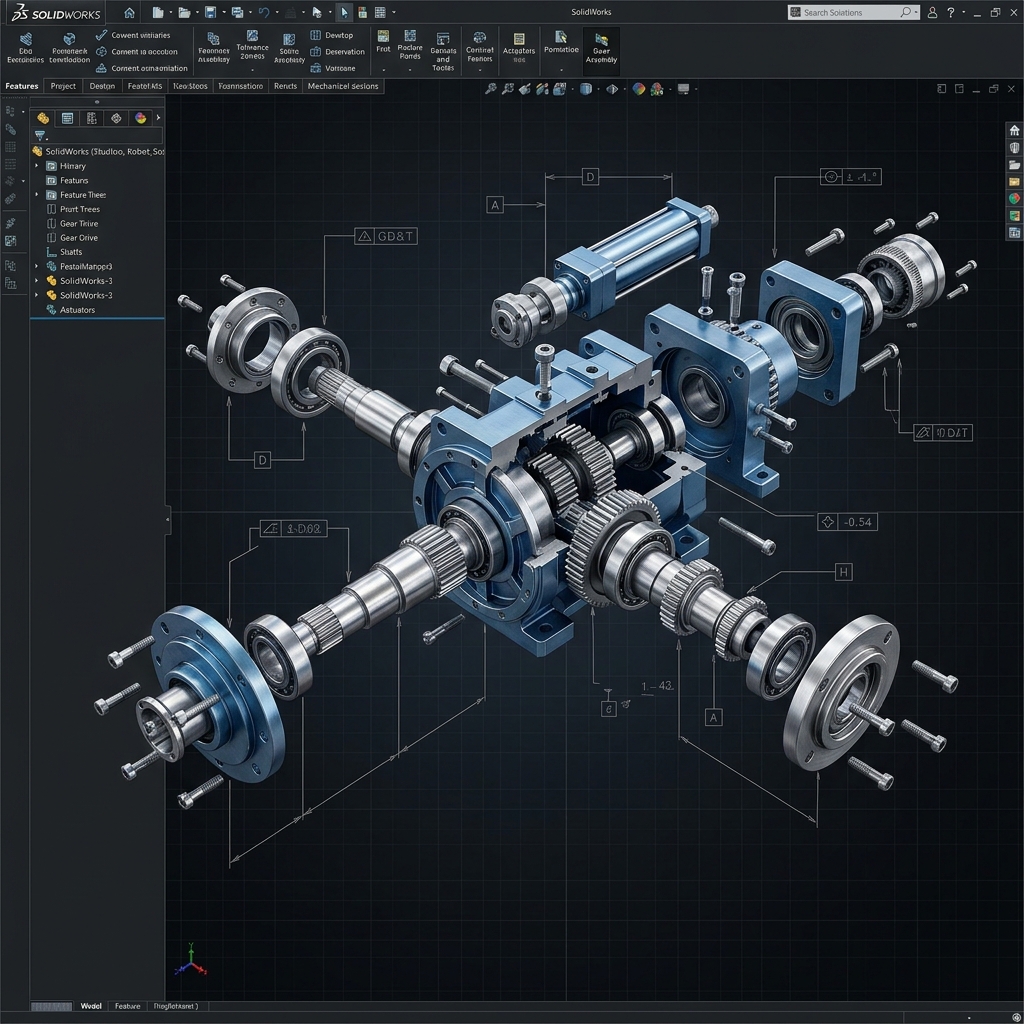Expand the second SolidWorks-3 tree node
Viewport: 1024px width, 1024px height.
click(x=37, y=295)
